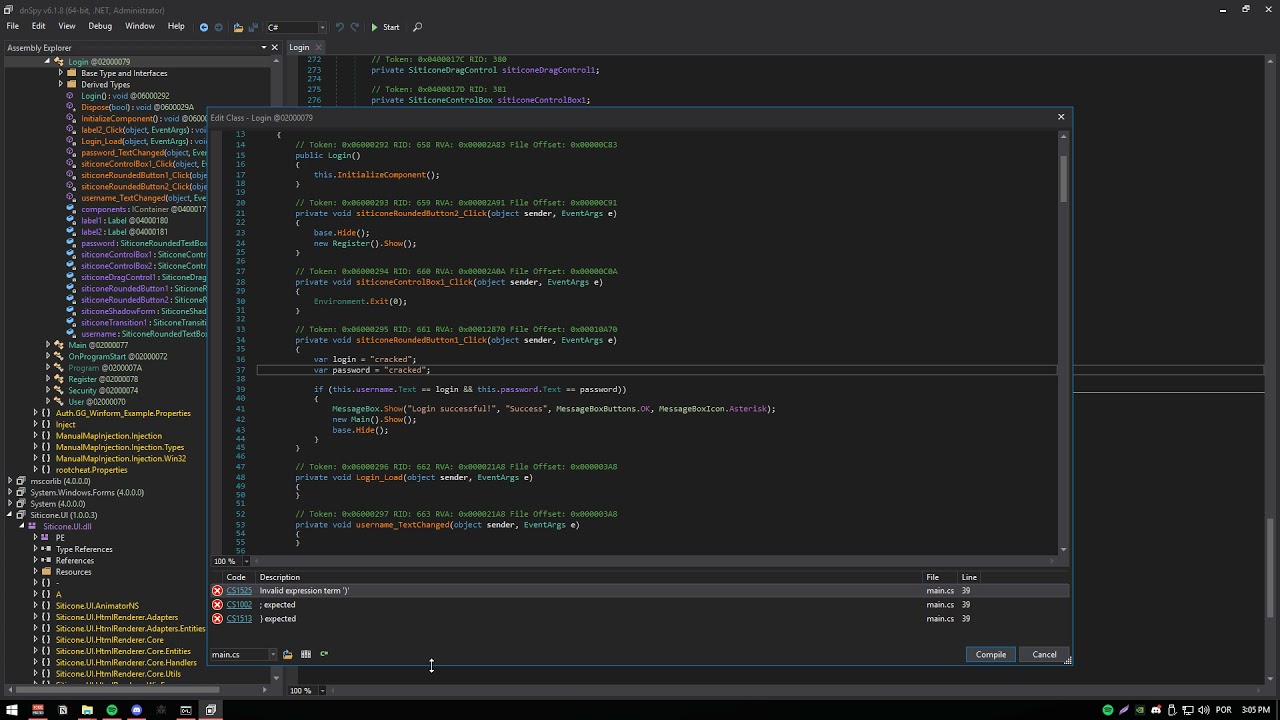Close the Edit Class dialog with X
This screenshot has height=720, width=1280.
click(x=1061, y=117)
